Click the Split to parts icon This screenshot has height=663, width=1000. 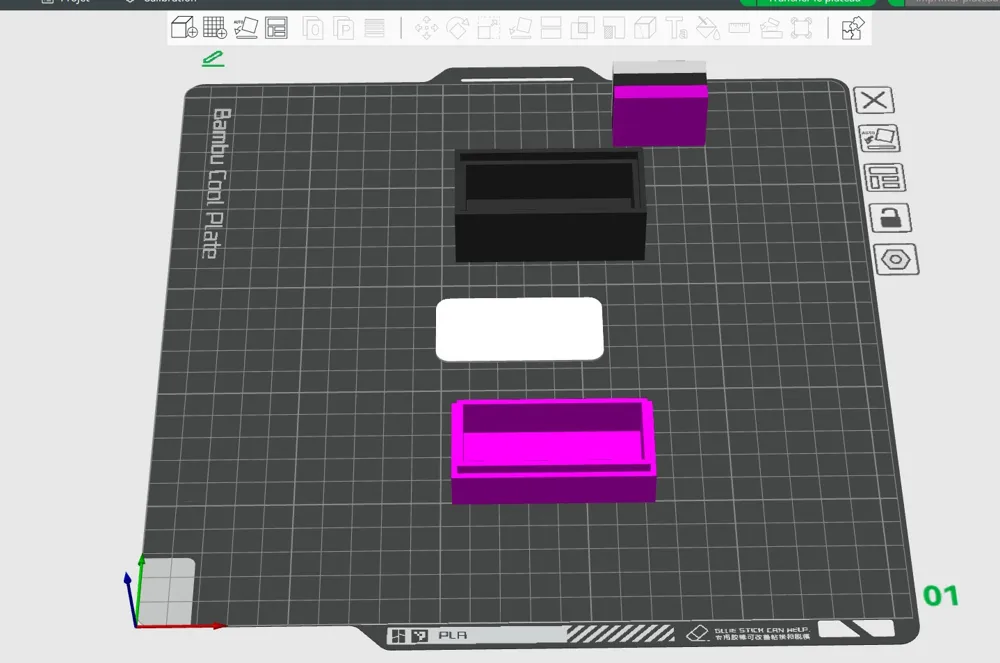click(343, 29)
